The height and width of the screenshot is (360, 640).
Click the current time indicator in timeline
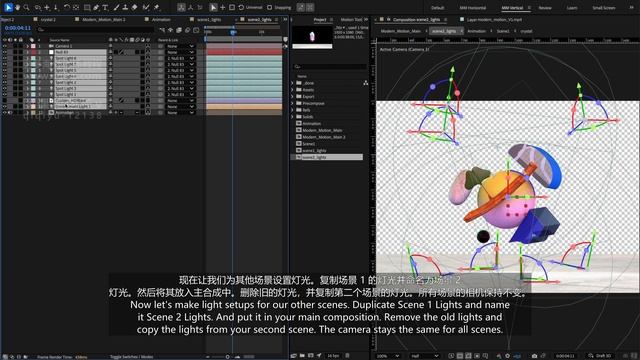233,32
